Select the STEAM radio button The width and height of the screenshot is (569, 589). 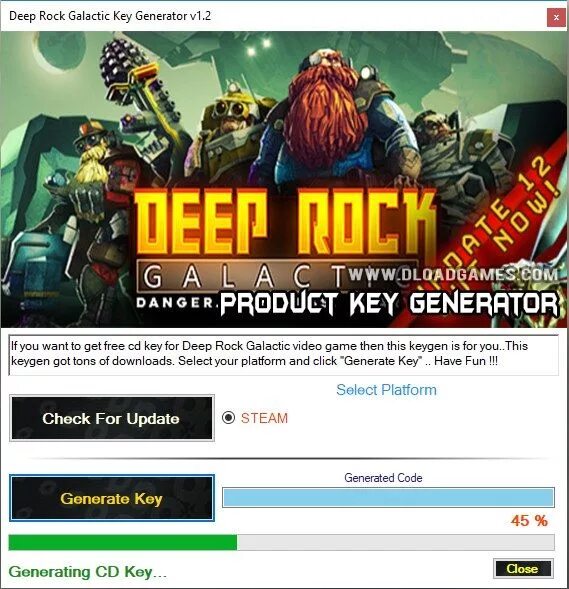pos(228,418)
